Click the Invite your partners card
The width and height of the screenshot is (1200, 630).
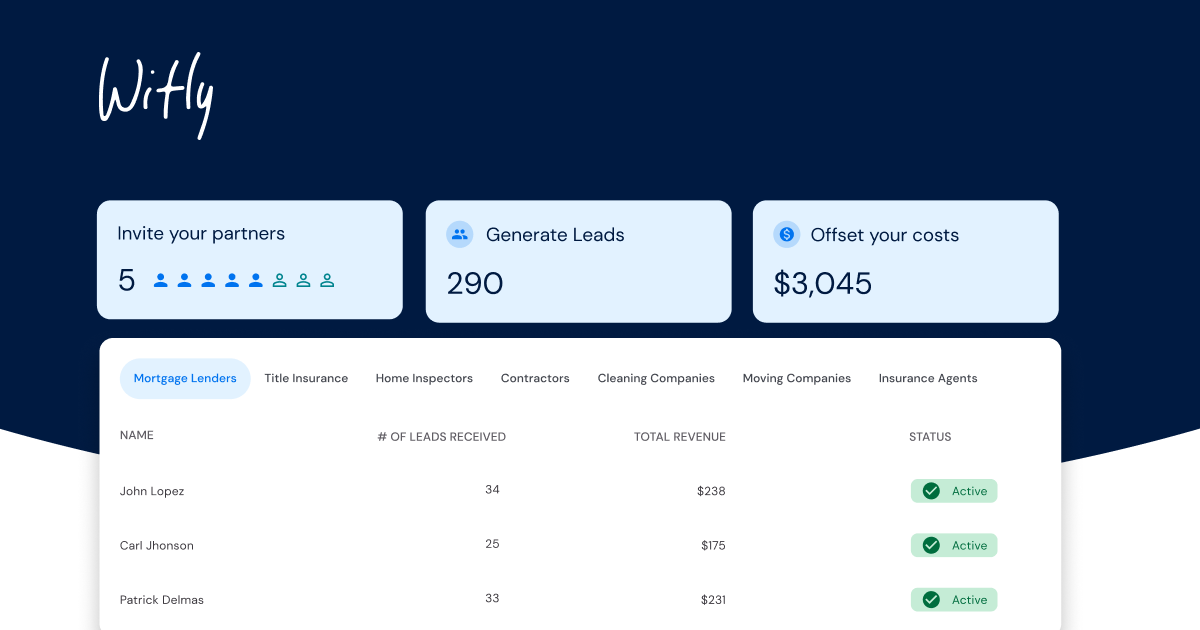tap(250, 259)
